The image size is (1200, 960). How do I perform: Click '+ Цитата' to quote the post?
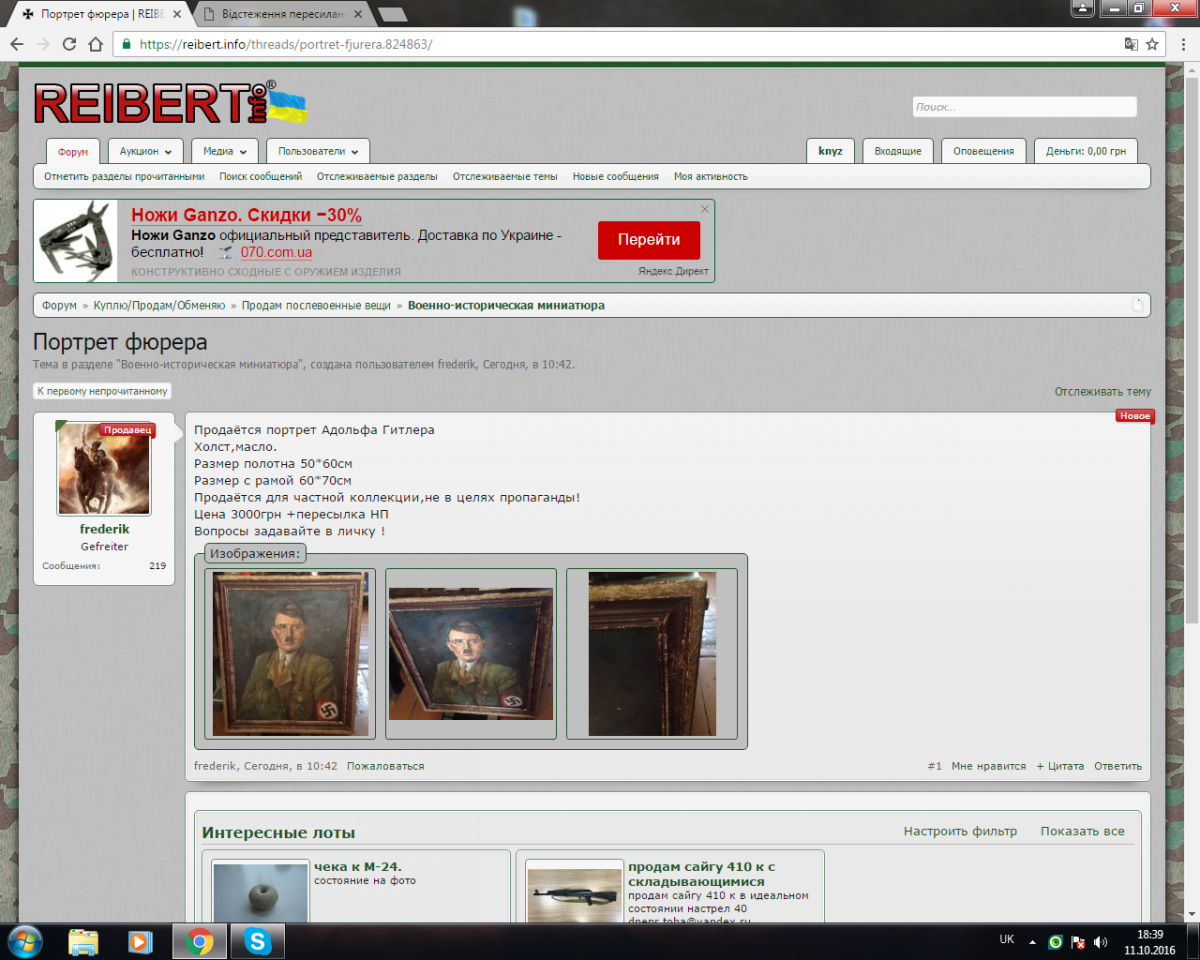(x=1060, y=766)
